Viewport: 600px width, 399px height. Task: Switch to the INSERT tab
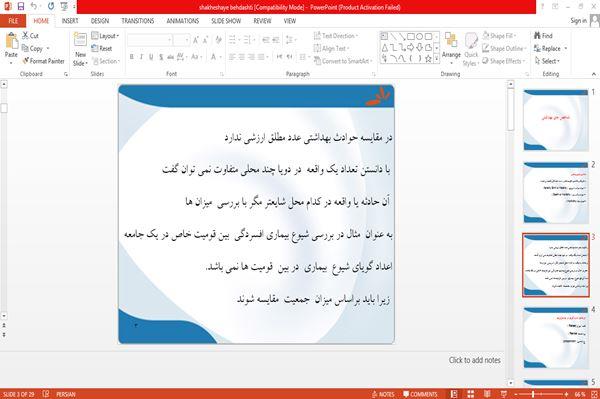tap(70, 21)
